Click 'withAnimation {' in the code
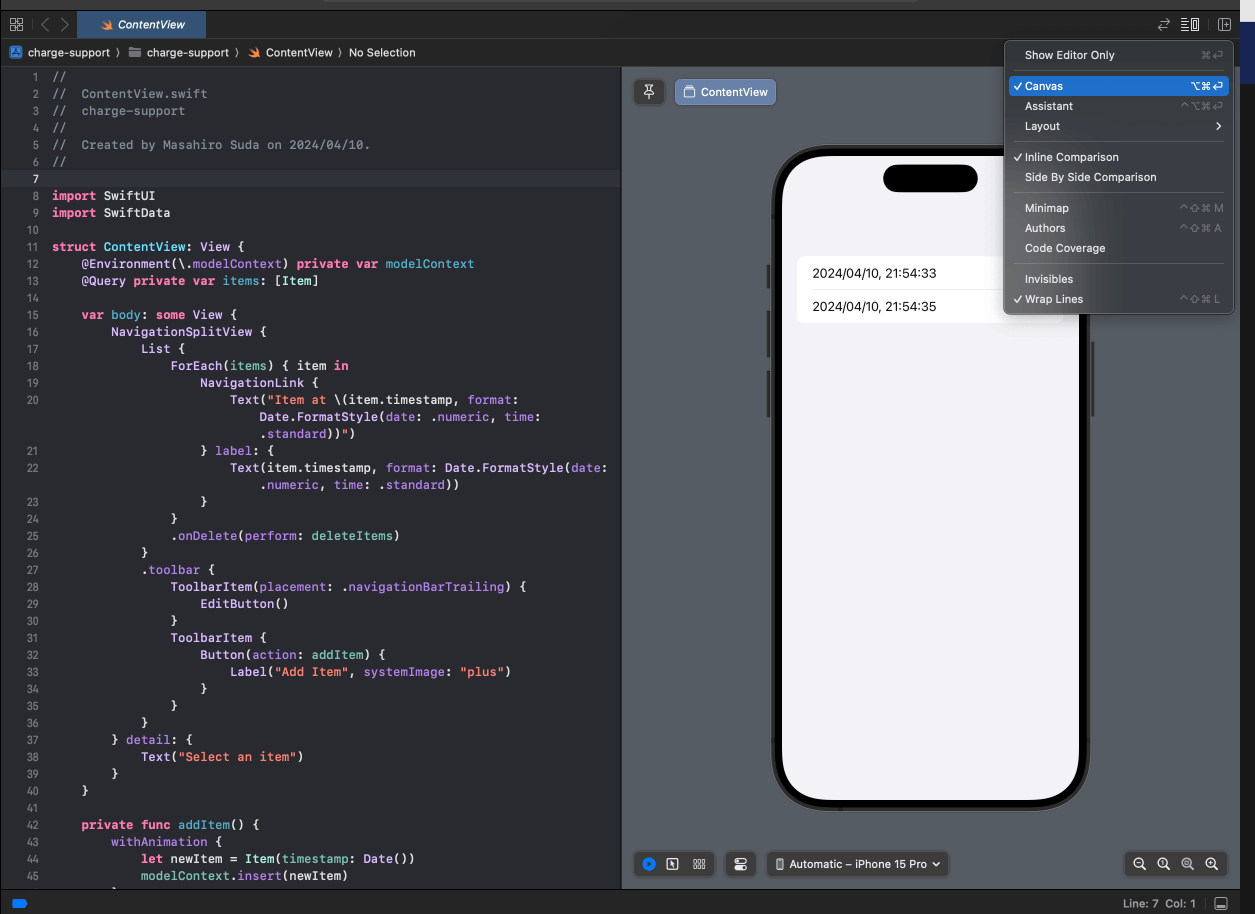Image resolution: width=1255 pixels, height=914 pixels. coord(166,842)
